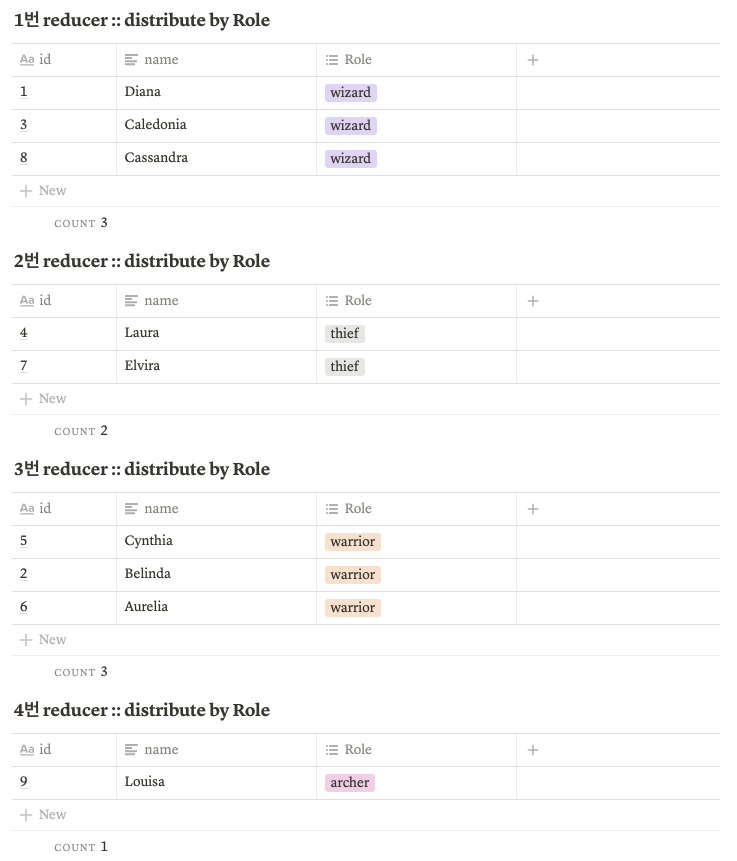Click the multi-select icon on Role in fourth table

tap(331, 749)
